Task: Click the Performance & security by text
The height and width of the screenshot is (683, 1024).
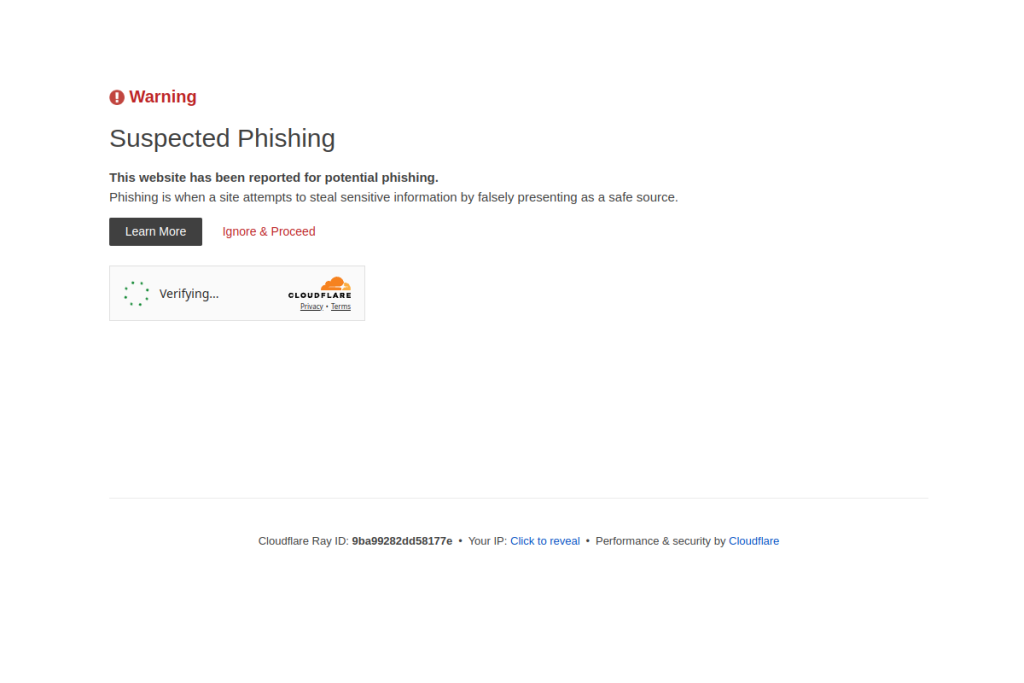Action: point(660,541)
